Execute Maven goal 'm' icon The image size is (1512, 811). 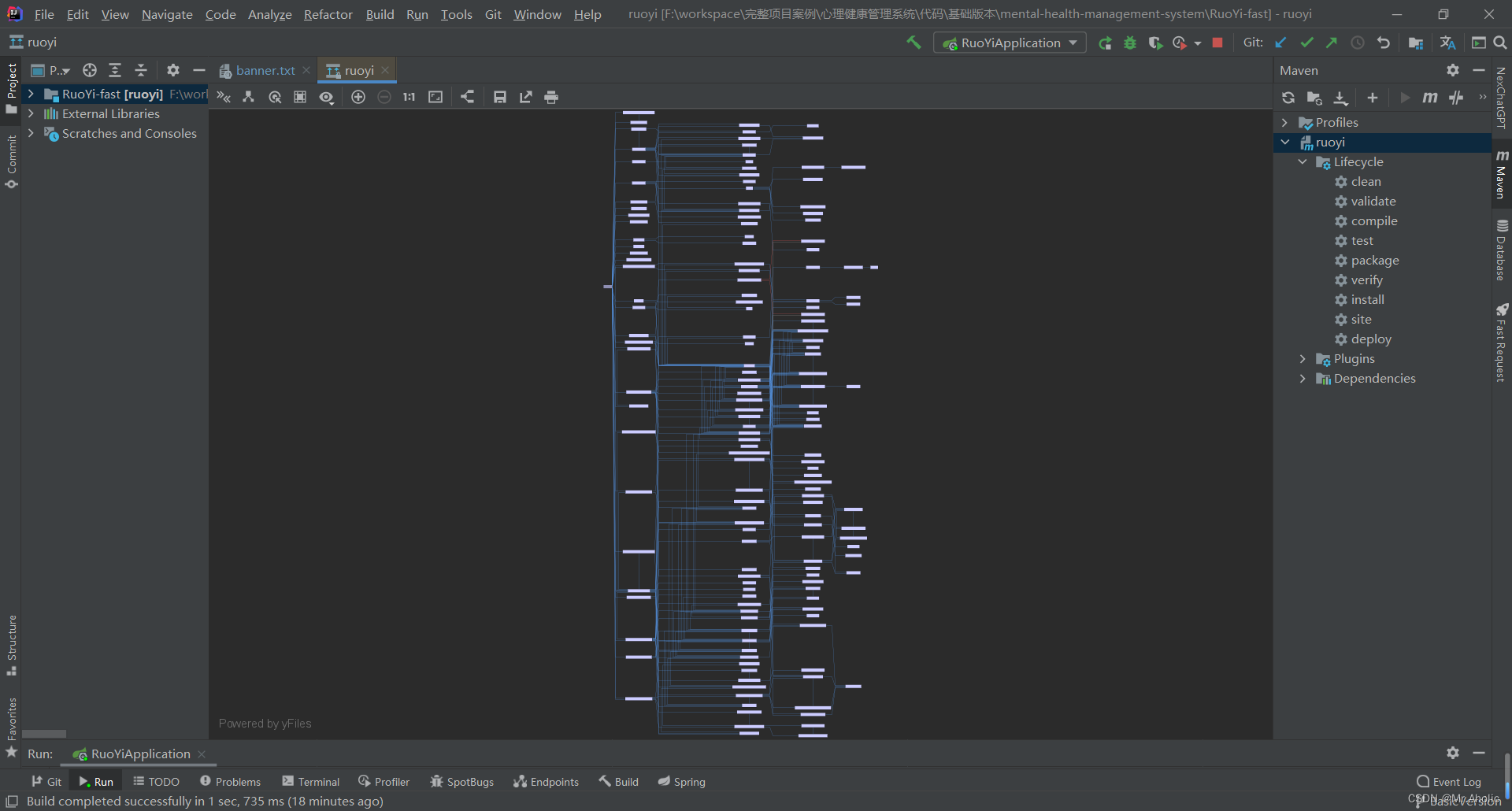point(1430,98)
